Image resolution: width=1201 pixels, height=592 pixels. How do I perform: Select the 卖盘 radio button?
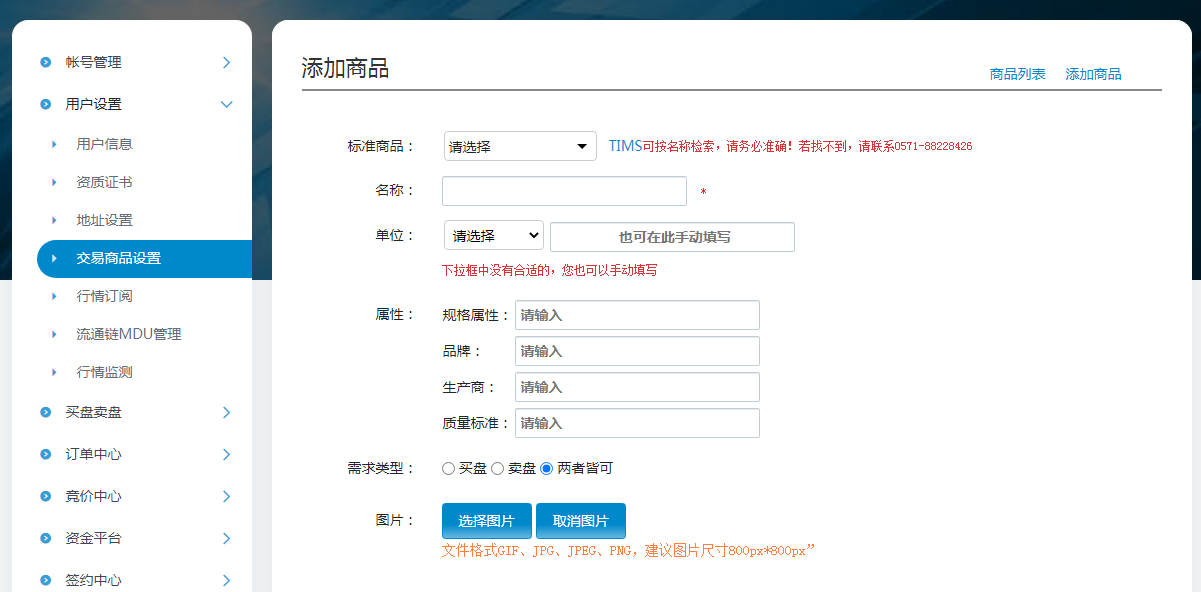(497, 468)
